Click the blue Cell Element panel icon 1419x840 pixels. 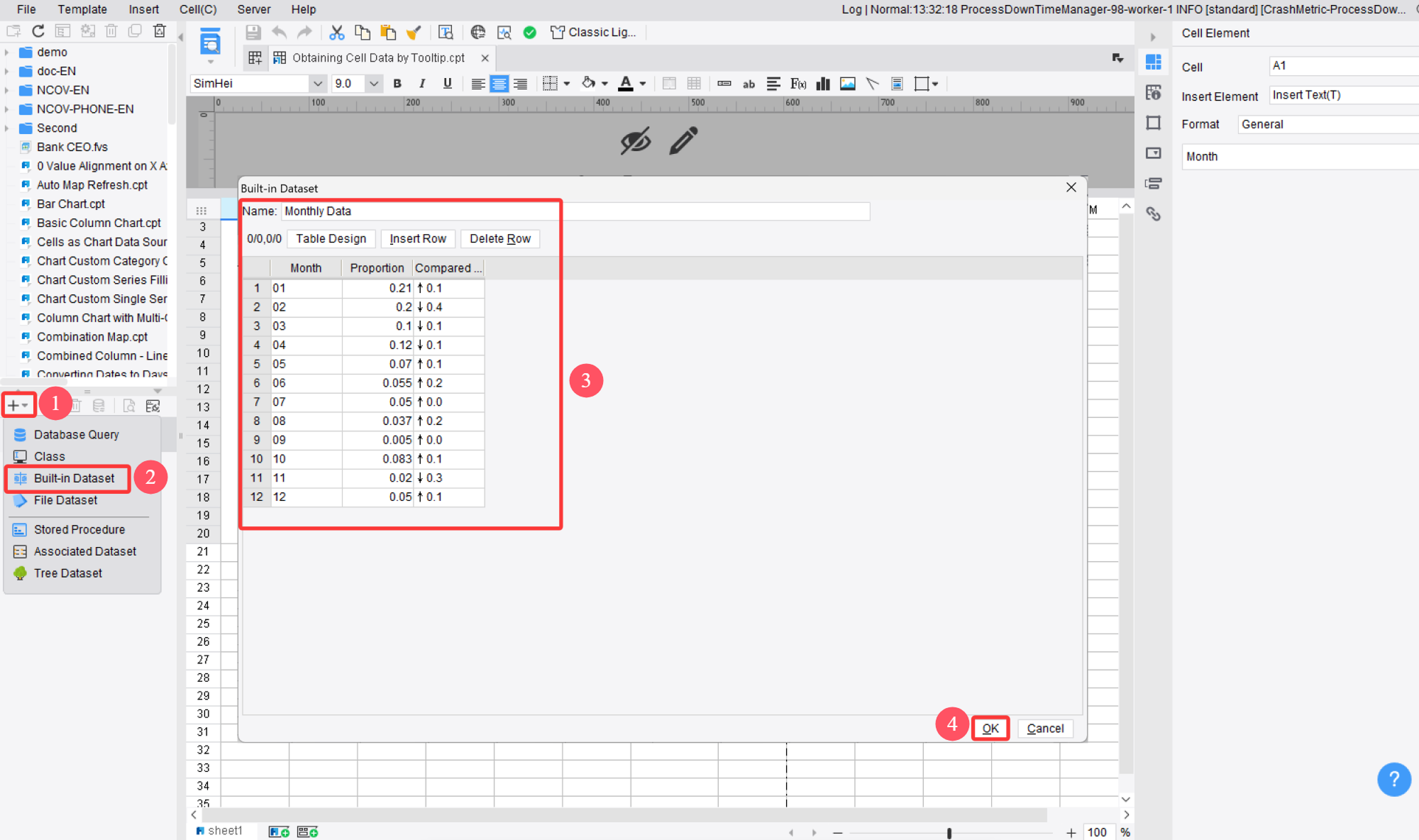(x=1154, y=62)
